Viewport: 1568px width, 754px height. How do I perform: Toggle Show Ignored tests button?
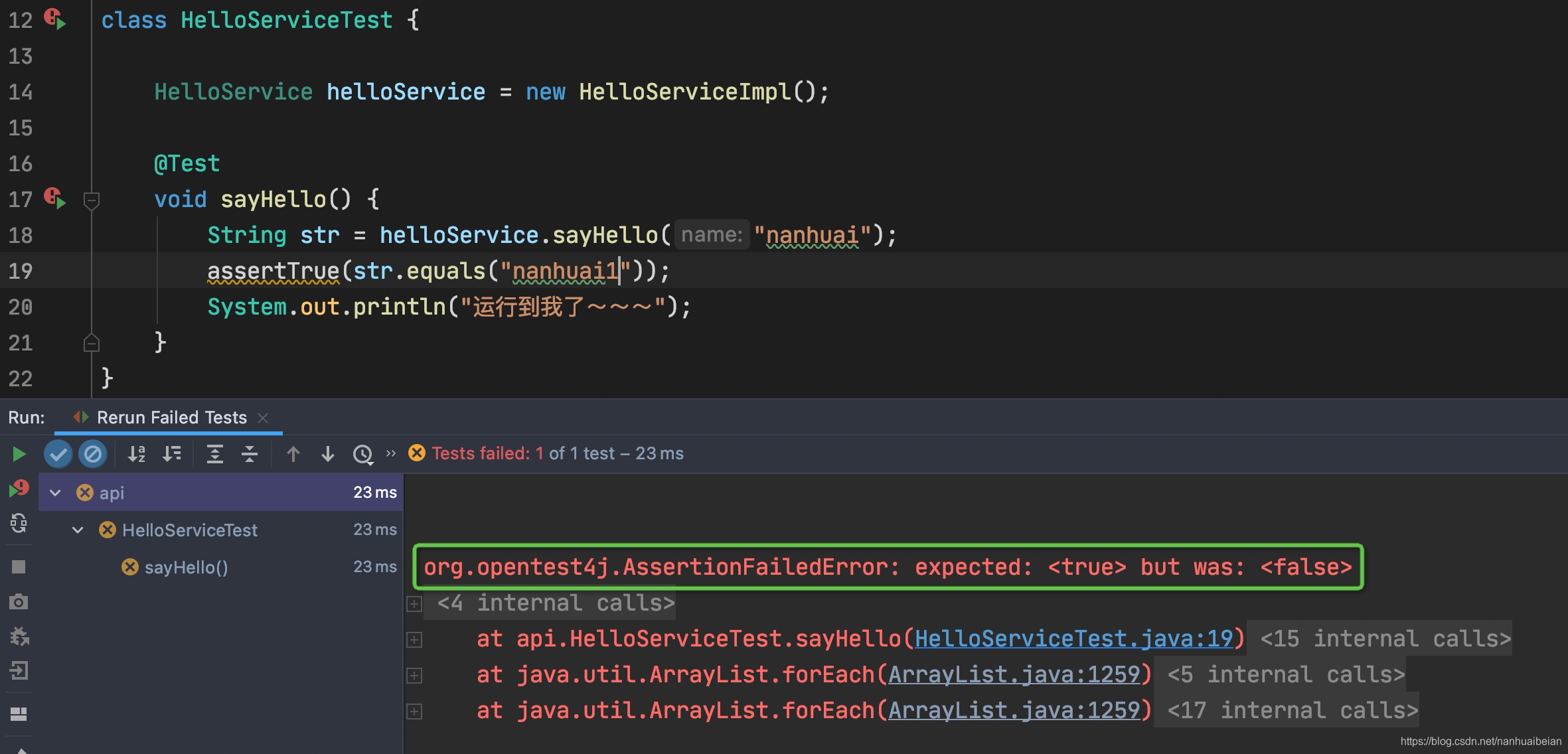(92, 454)
